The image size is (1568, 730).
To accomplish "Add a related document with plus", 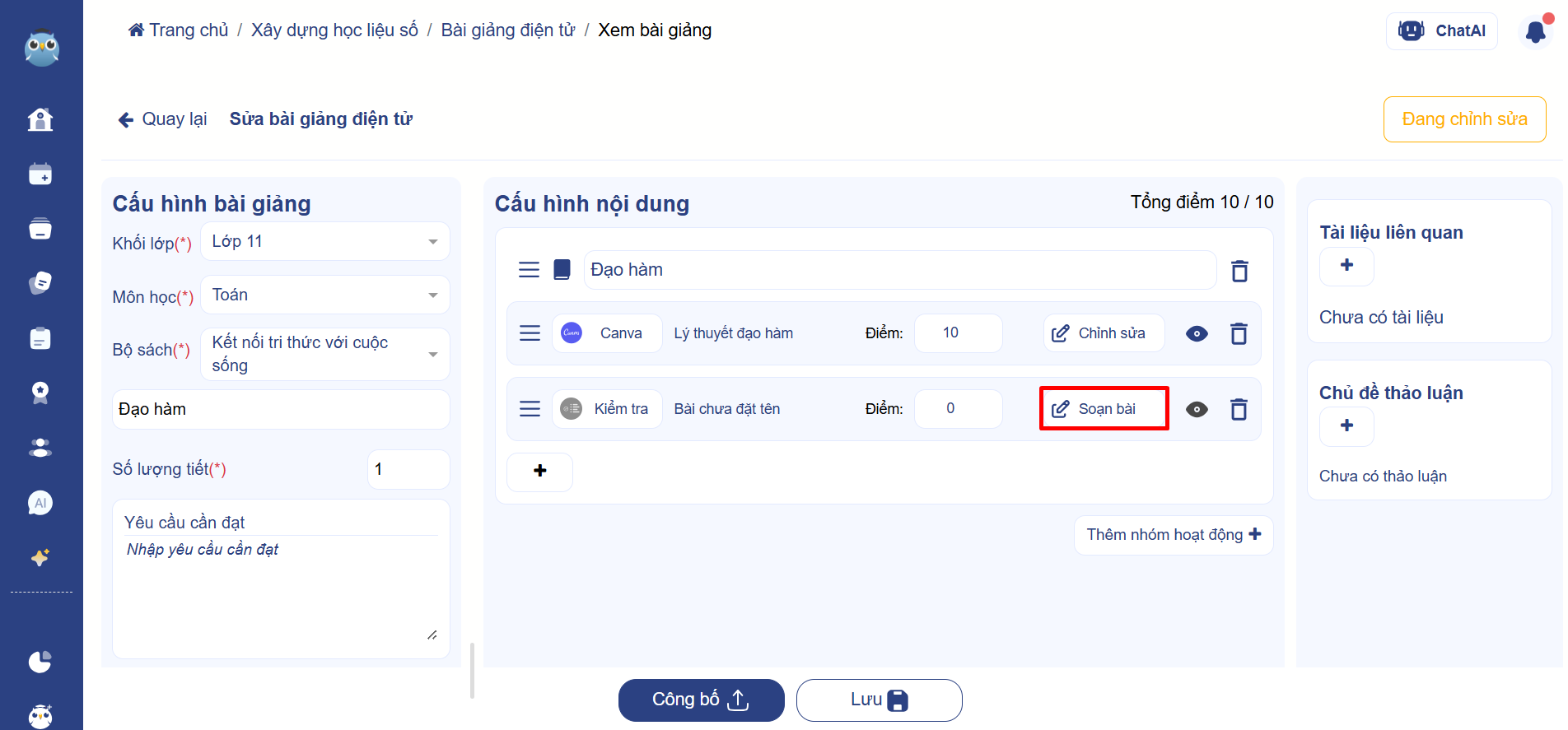I will click(1346, 266).
